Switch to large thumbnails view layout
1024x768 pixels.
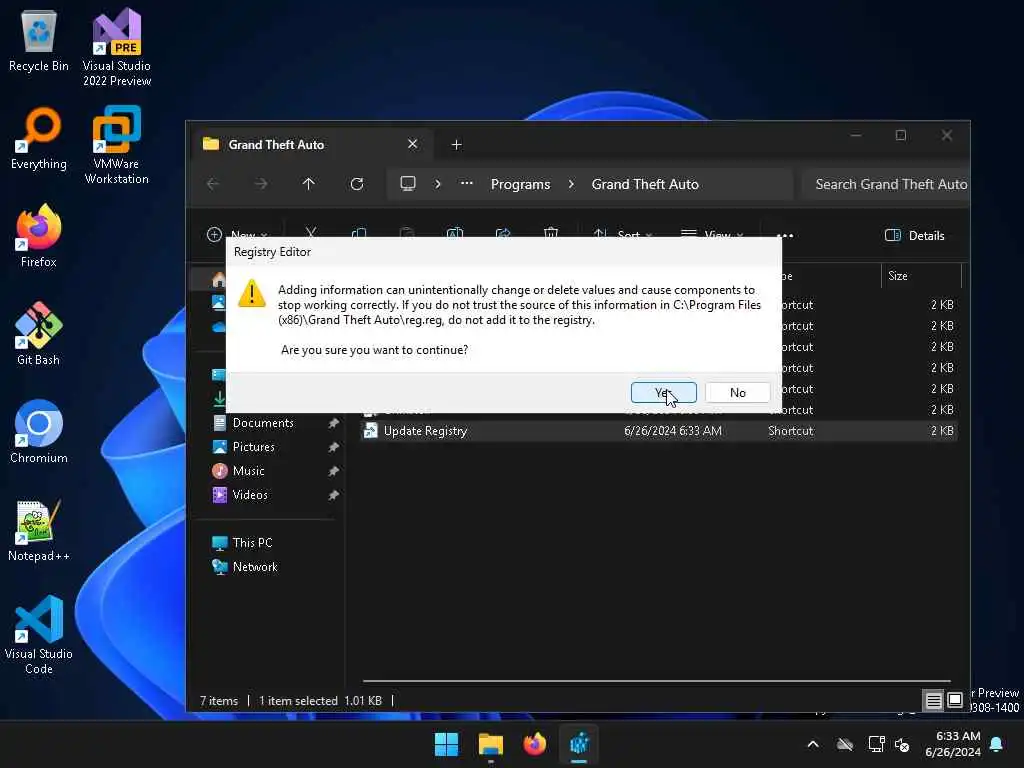coord(955,701)
